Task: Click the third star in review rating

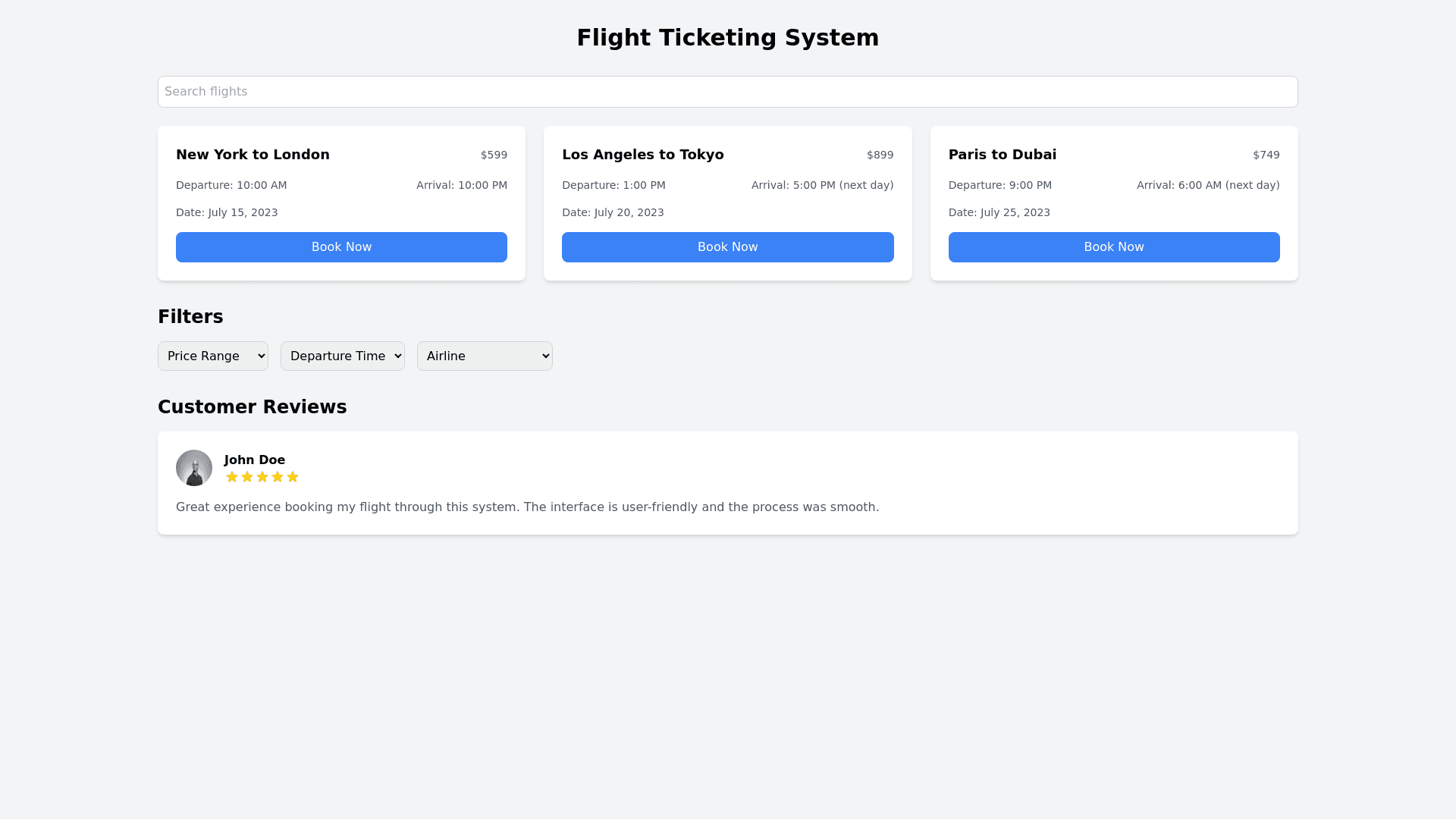Action: click(262, 477)
